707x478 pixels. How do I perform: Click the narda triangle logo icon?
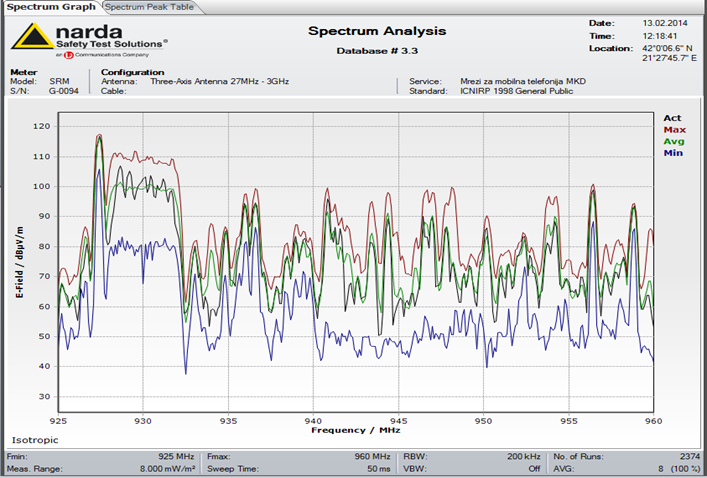(x=28, y=38)
